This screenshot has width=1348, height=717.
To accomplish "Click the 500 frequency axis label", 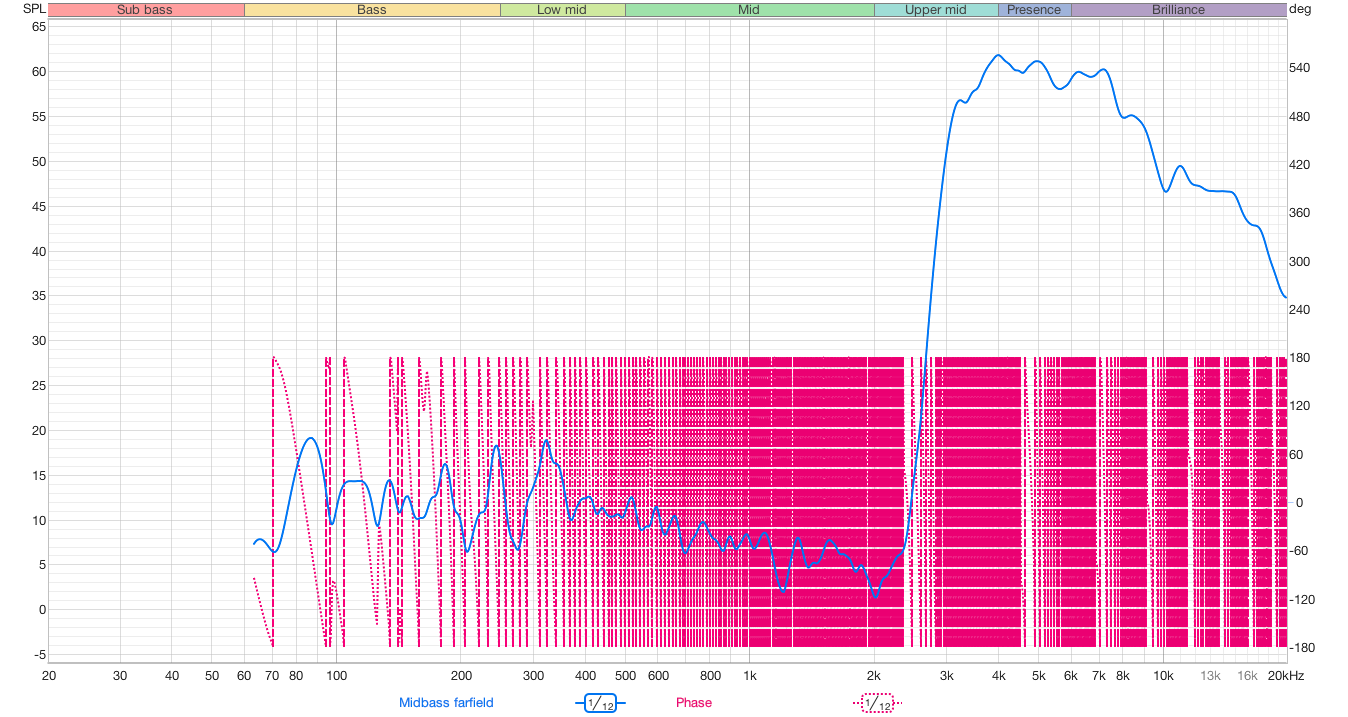I will point(625,676).
